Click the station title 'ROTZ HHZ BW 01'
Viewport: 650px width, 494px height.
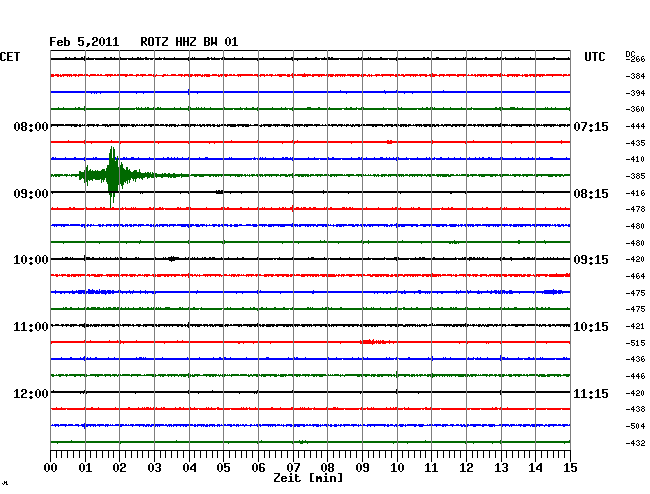point(189,42)
